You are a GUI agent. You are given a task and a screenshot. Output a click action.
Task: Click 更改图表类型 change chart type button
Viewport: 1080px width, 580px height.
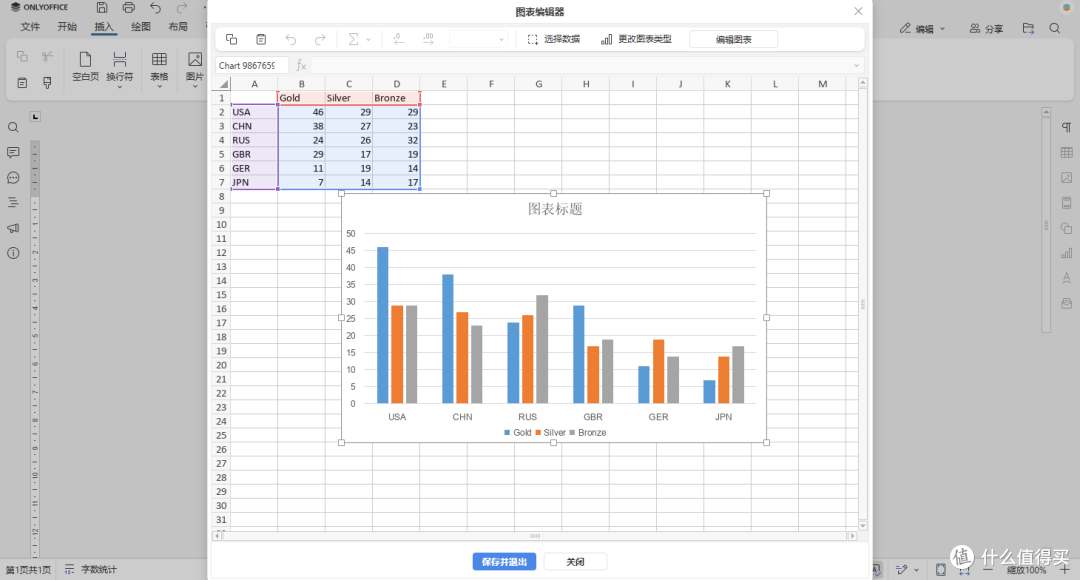click(636, 39)
